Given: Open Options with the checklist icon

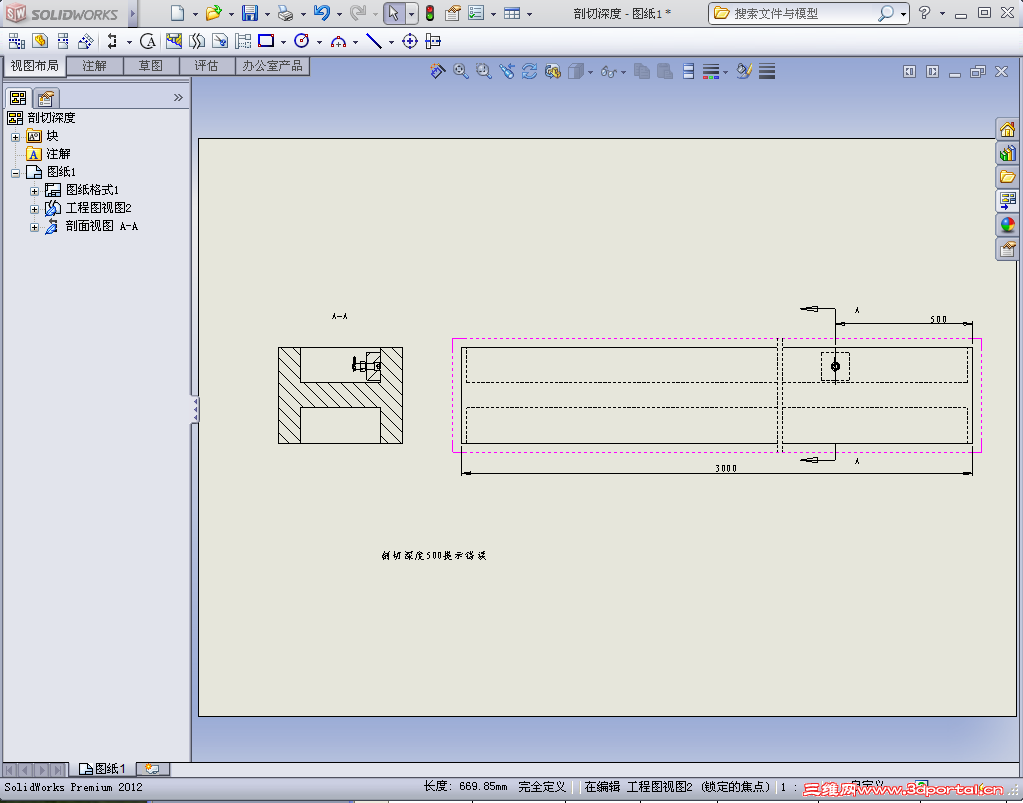Looking at the screenshot, I should click(x=476, y=13).
